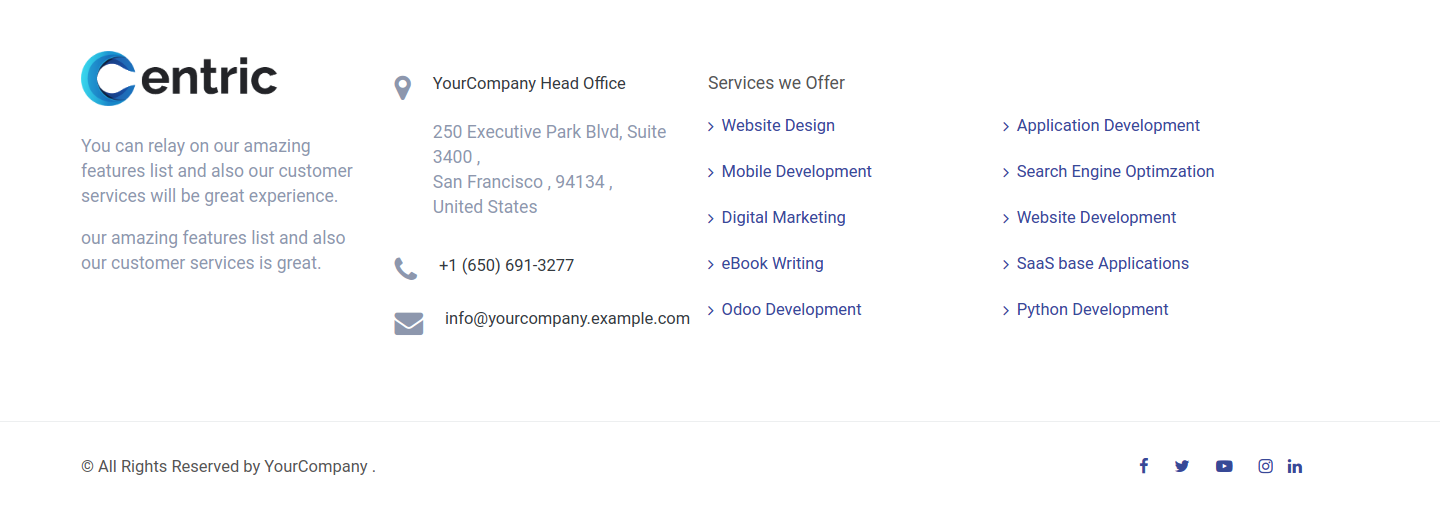
Task: Click the info@yourcompany.example.com email address
Action: pyautogui.click(x=567, y=319)
